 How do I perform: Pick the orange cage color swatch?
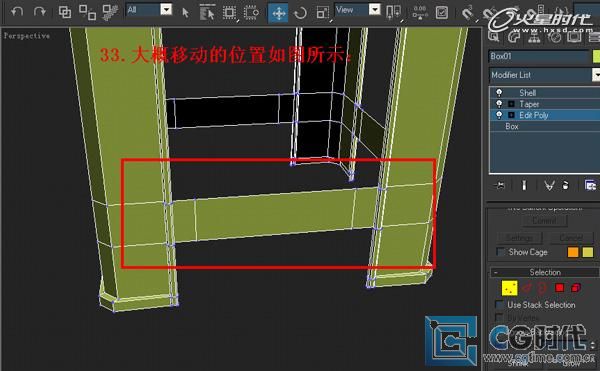coord(573,252)
